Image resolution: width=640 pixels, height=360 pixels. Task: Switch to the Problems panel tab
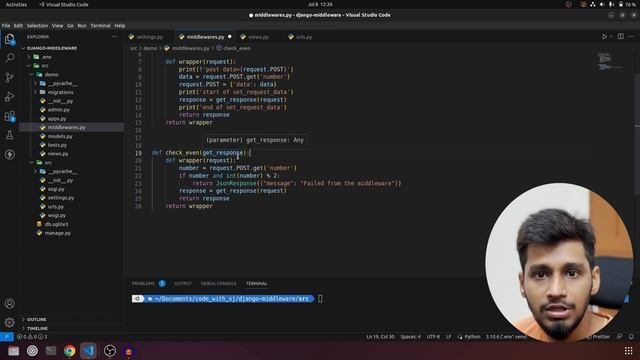point(143,283)
